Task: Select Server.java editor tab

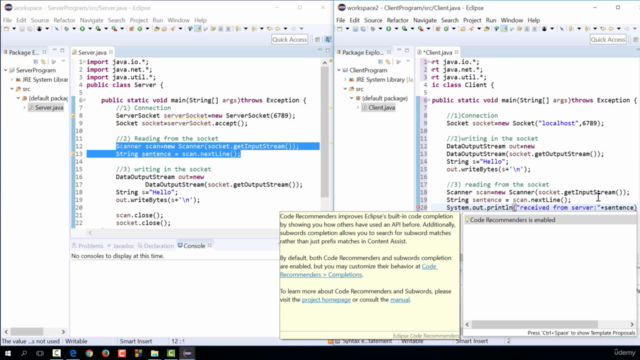Action: pyautogui.click(x=92, y=52)
